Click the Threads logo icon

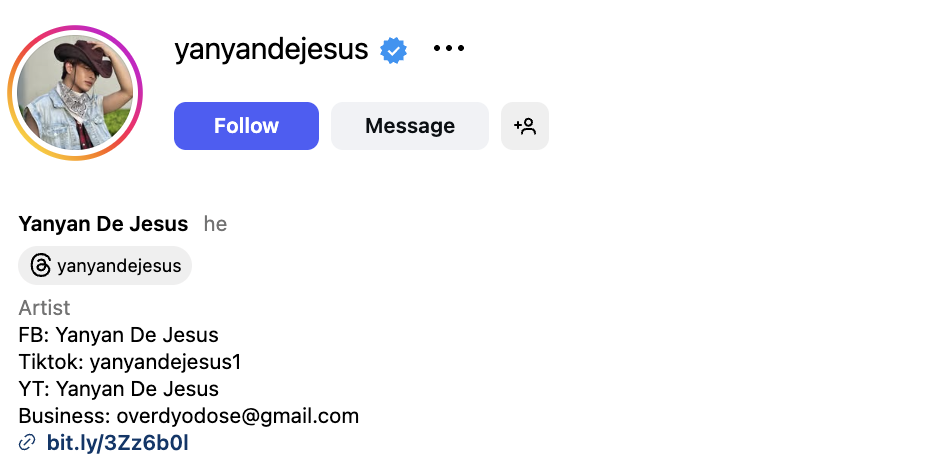click(41, 266)
